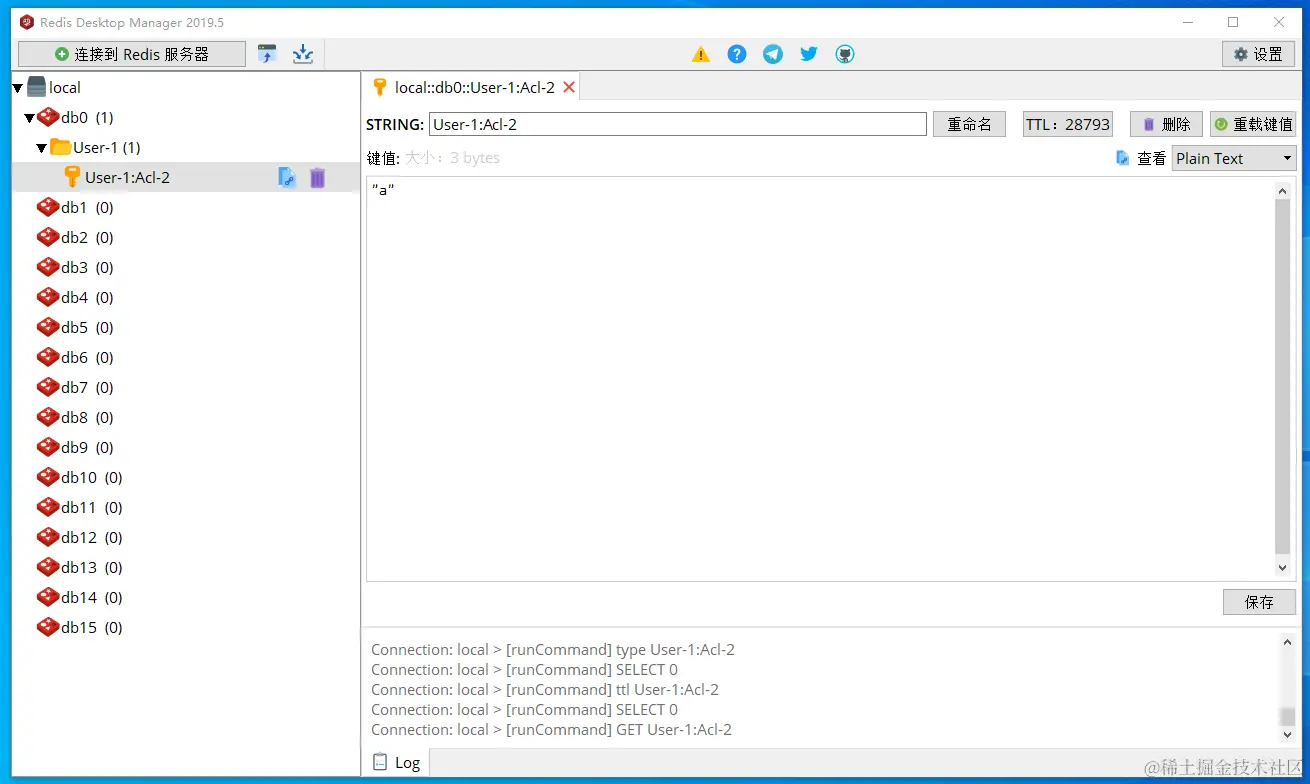The image size is (1310, 784).
Task: Click the db15 red database icon
Action: (48, 627)
